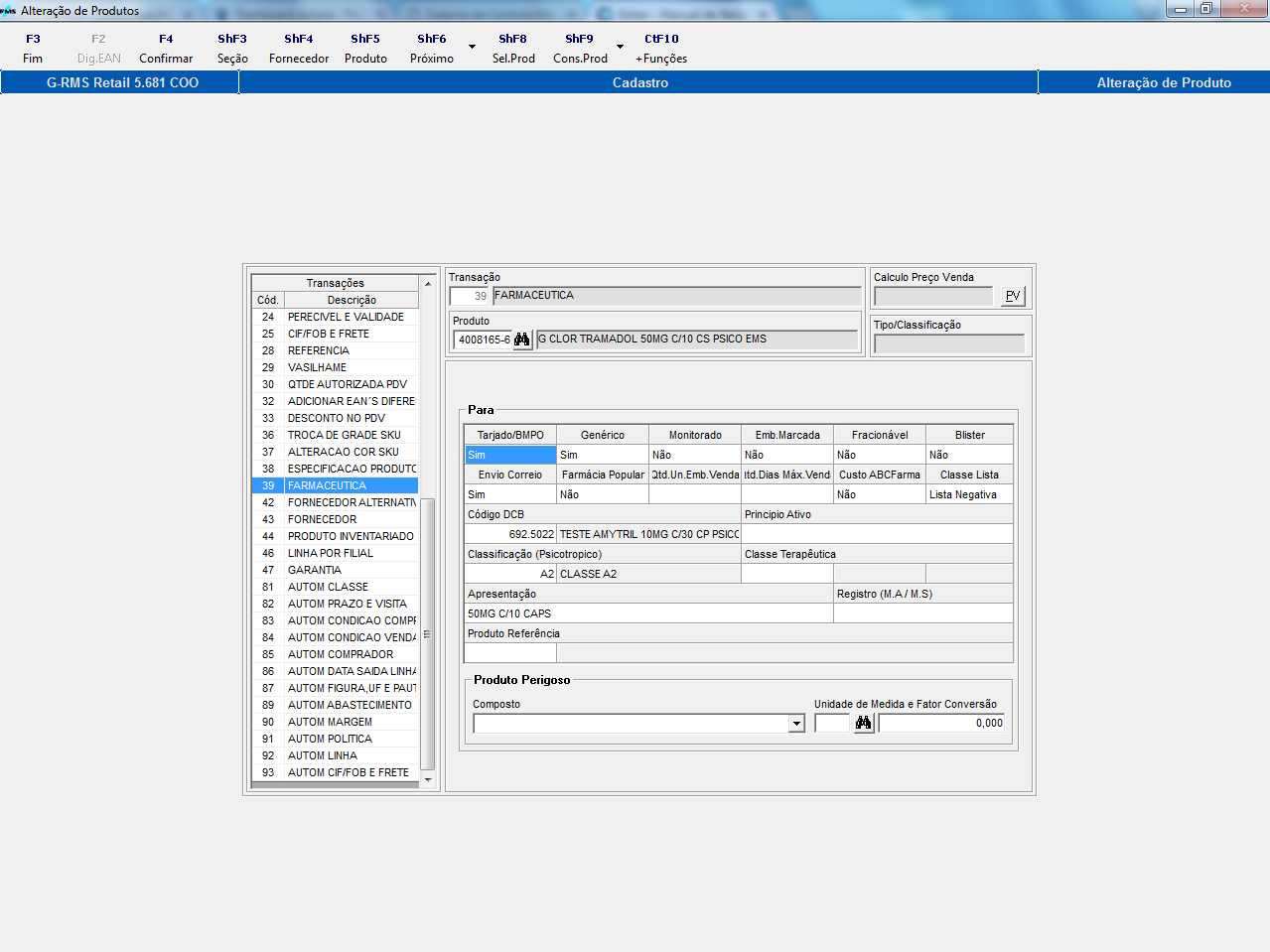Click the Apresentação field 50MG C/10 CAPS
1270x952 pixels.
648,613
